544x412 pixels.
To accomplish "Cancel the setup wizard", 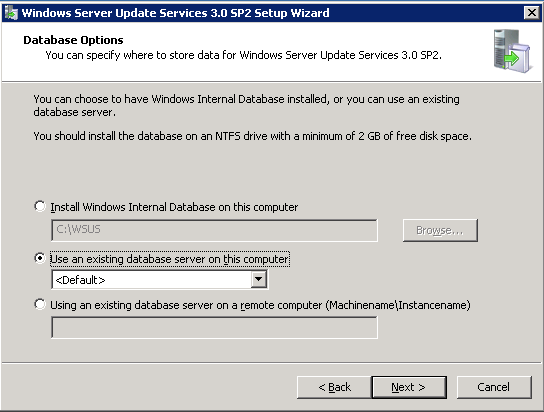I will pyautogui.click(x=494, y=387).
